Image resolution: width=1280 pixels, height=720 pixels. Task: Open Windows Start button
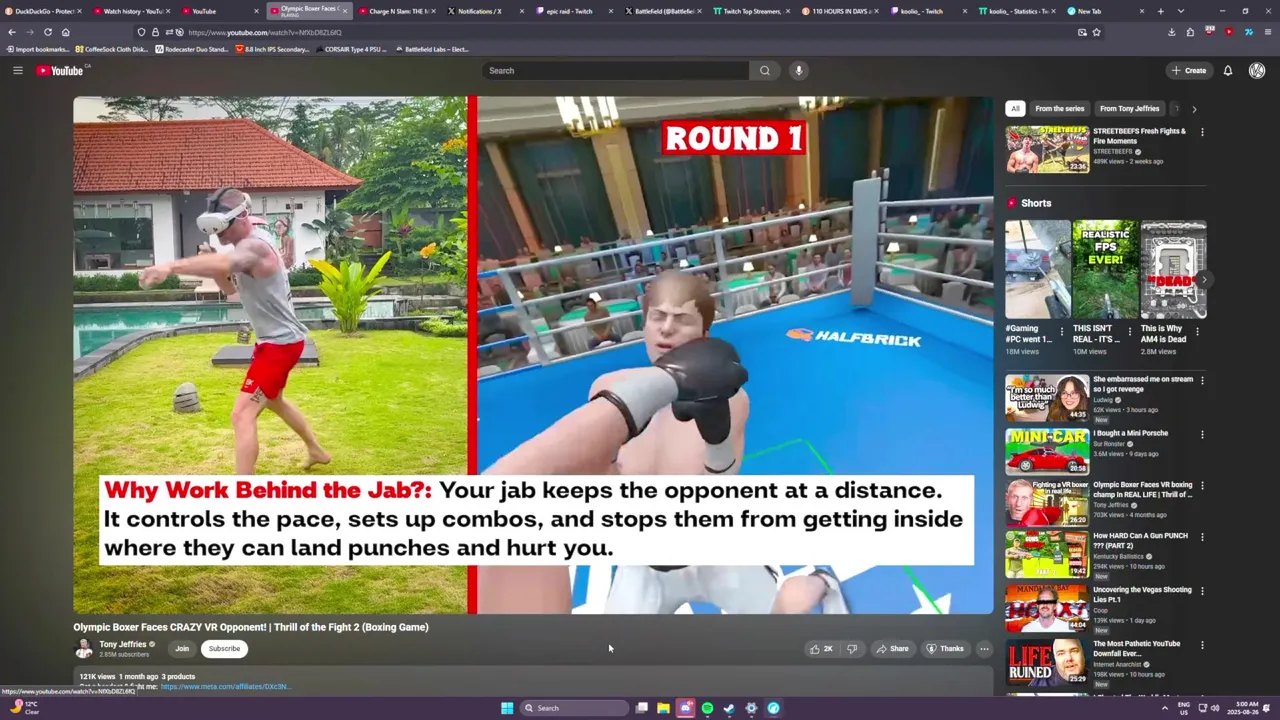[507, 708]
